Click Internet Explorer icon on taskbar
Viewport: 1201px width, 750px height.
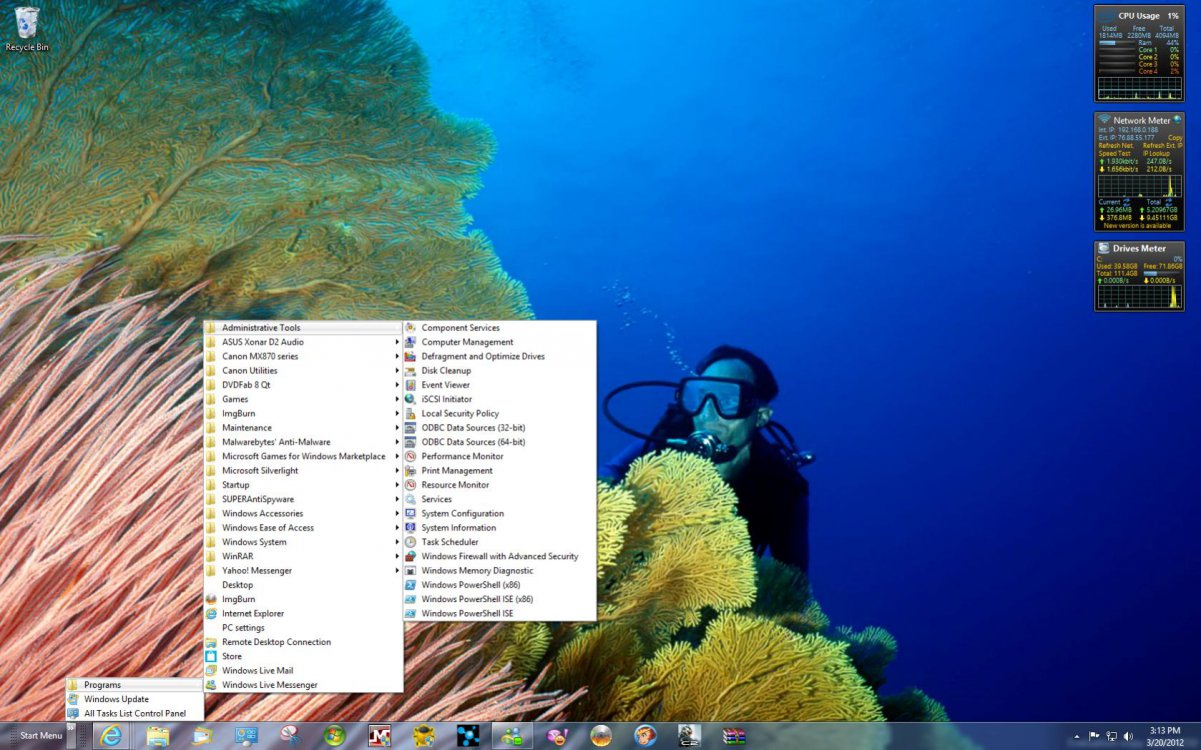pos(111,736)
